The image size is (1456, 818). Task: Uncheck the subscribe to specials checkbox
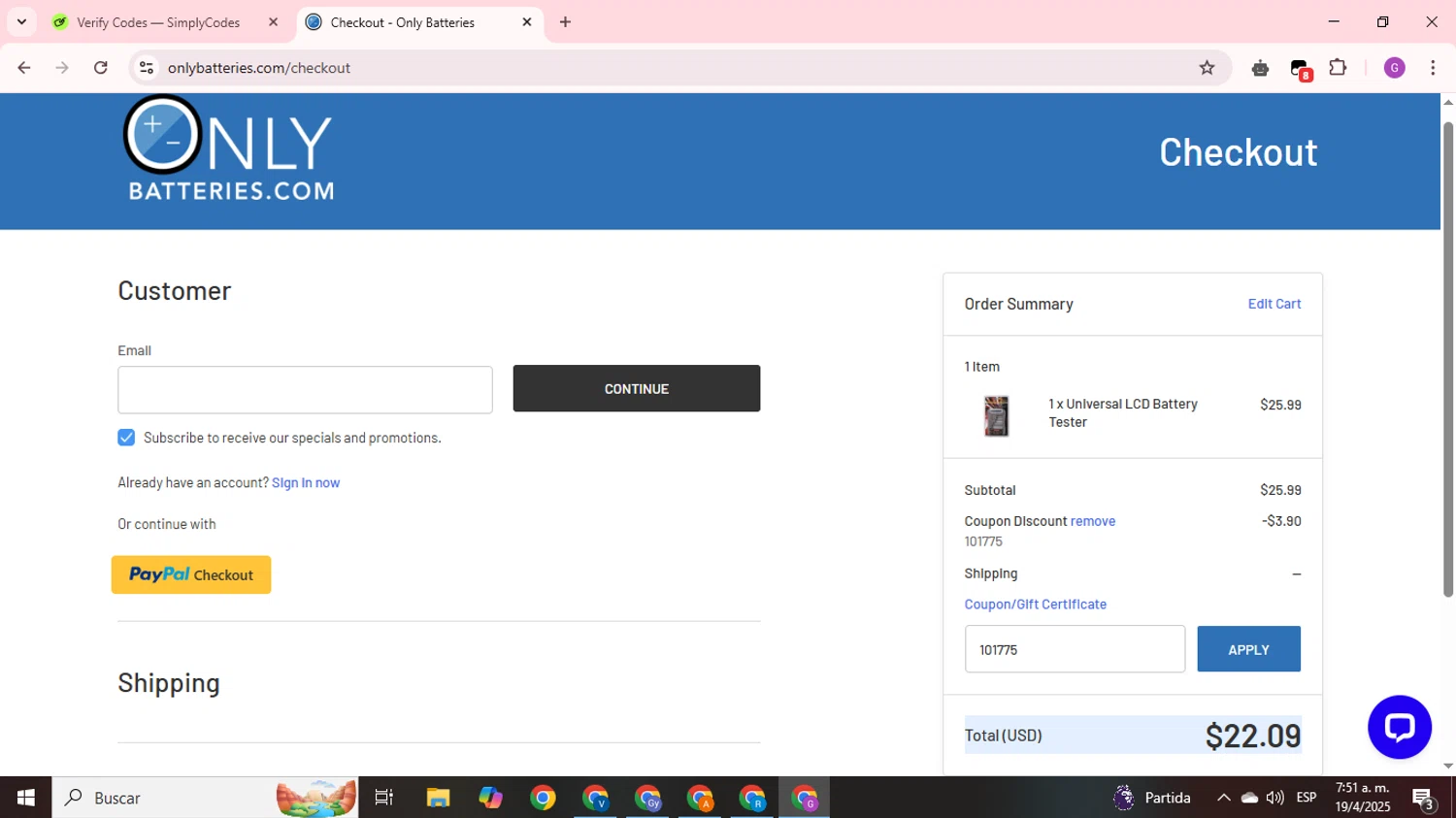coord(126,438)
